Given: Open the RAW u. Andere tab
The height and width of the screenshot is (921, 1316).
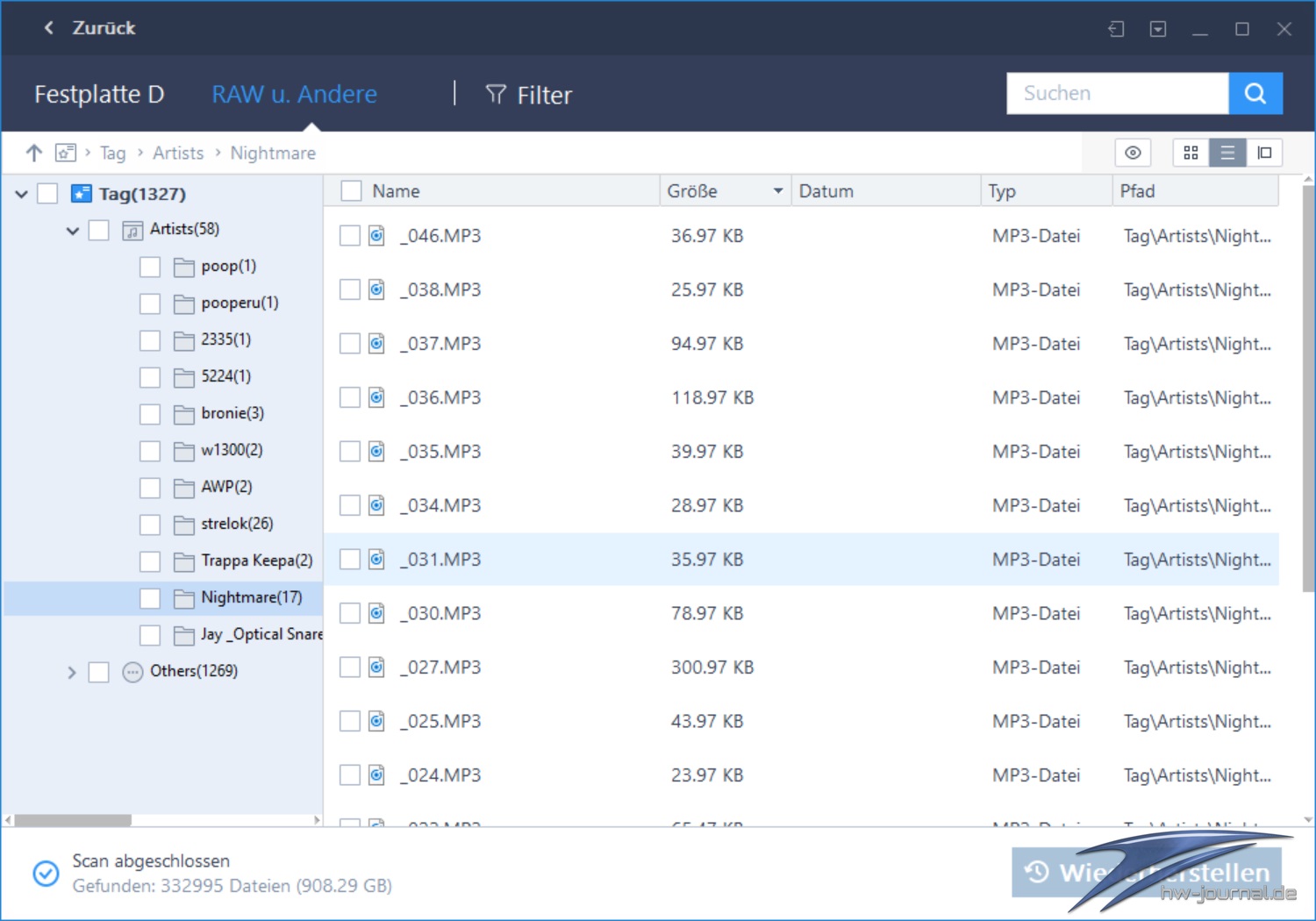Looking at the screenshot, I should (x=294, y=95).
